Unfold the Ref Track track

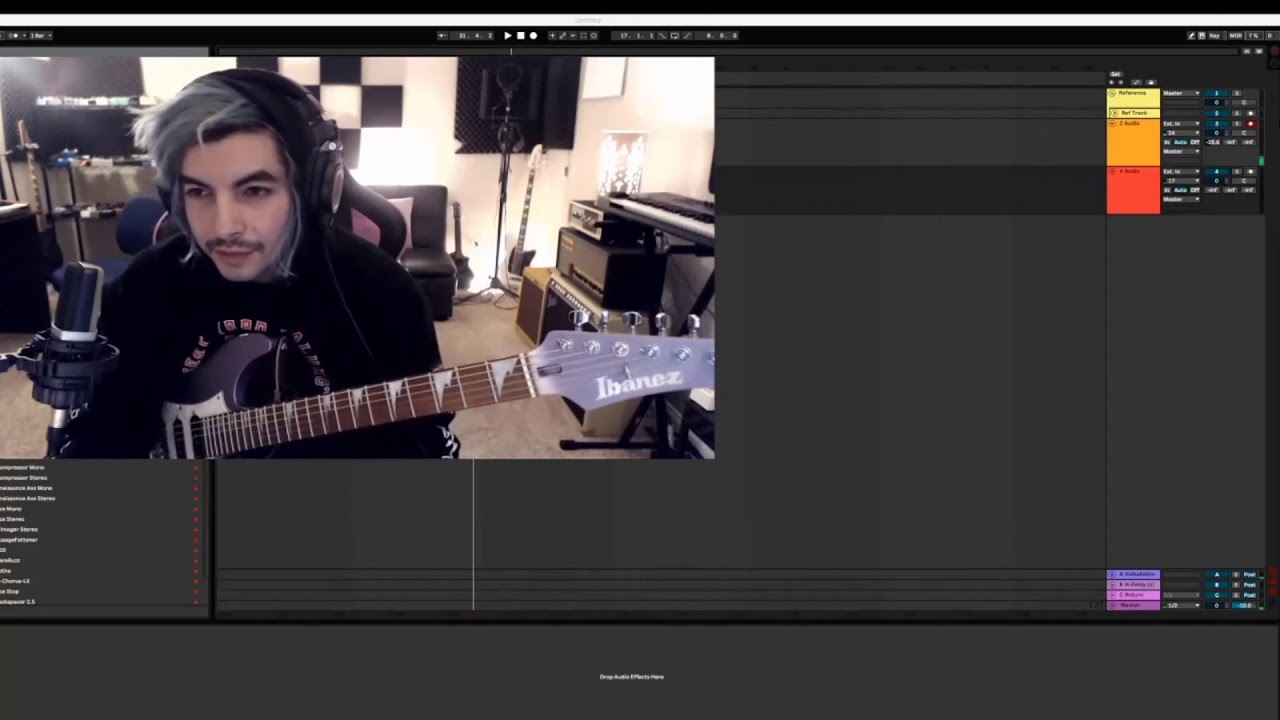(x=1115, y=113)
